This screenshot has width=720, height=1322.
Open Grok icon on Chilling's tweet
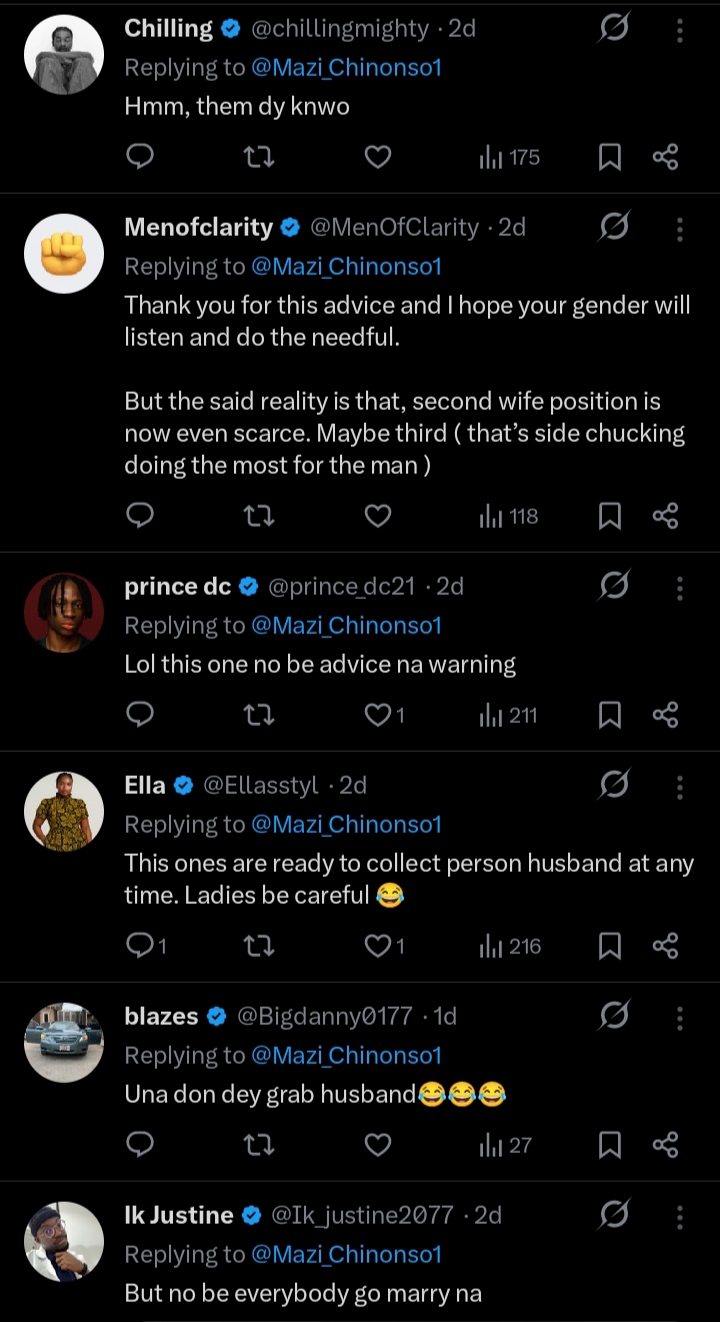tap(613, 30)
